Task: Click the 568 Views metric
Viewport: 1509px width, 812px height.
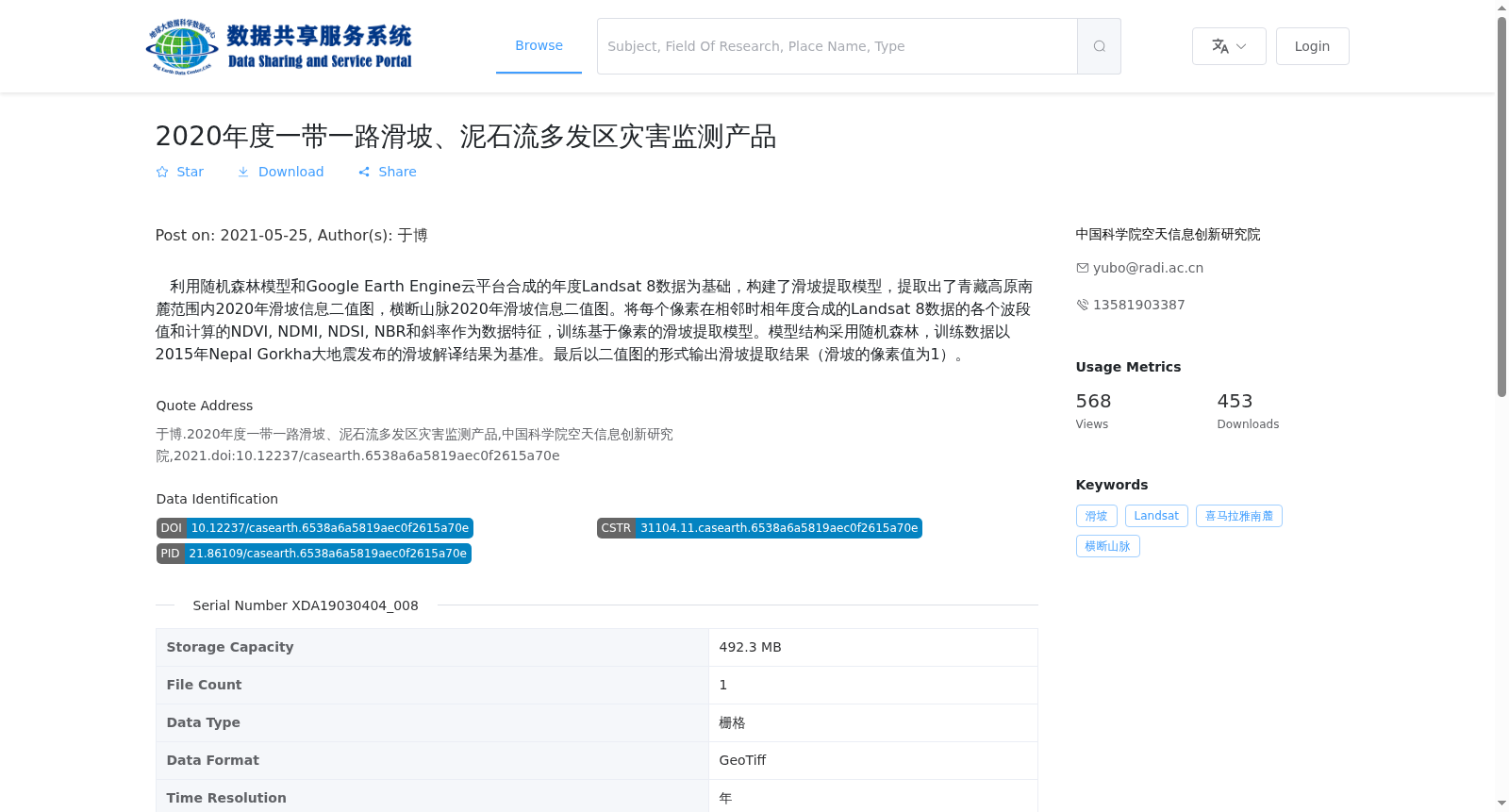Action: (1094, 411)
